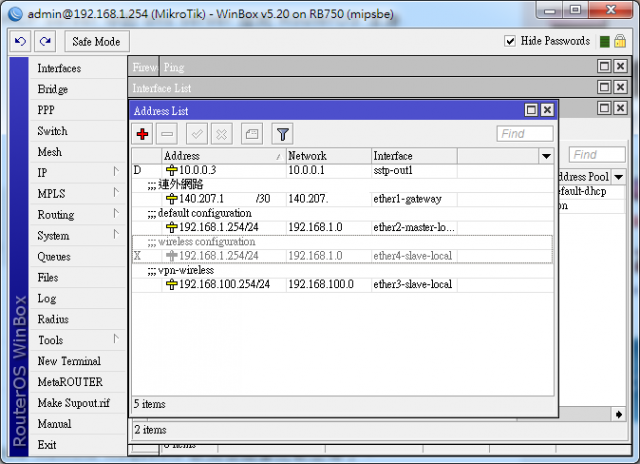Open the Bridge menu item

pos(78,89)
